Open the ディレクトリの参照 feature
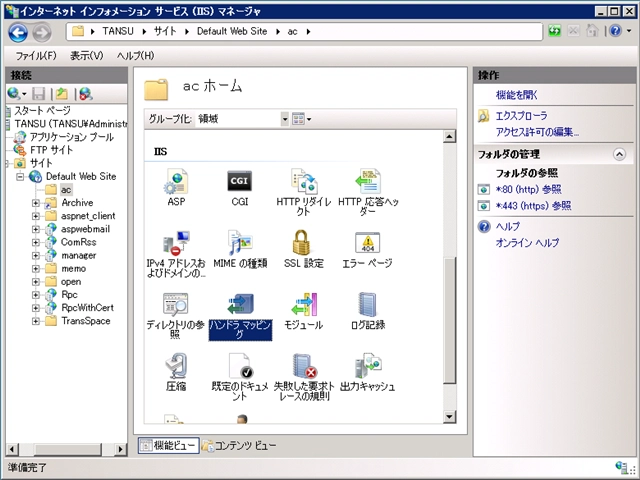 pyautogui.click(x=176, y=304)
